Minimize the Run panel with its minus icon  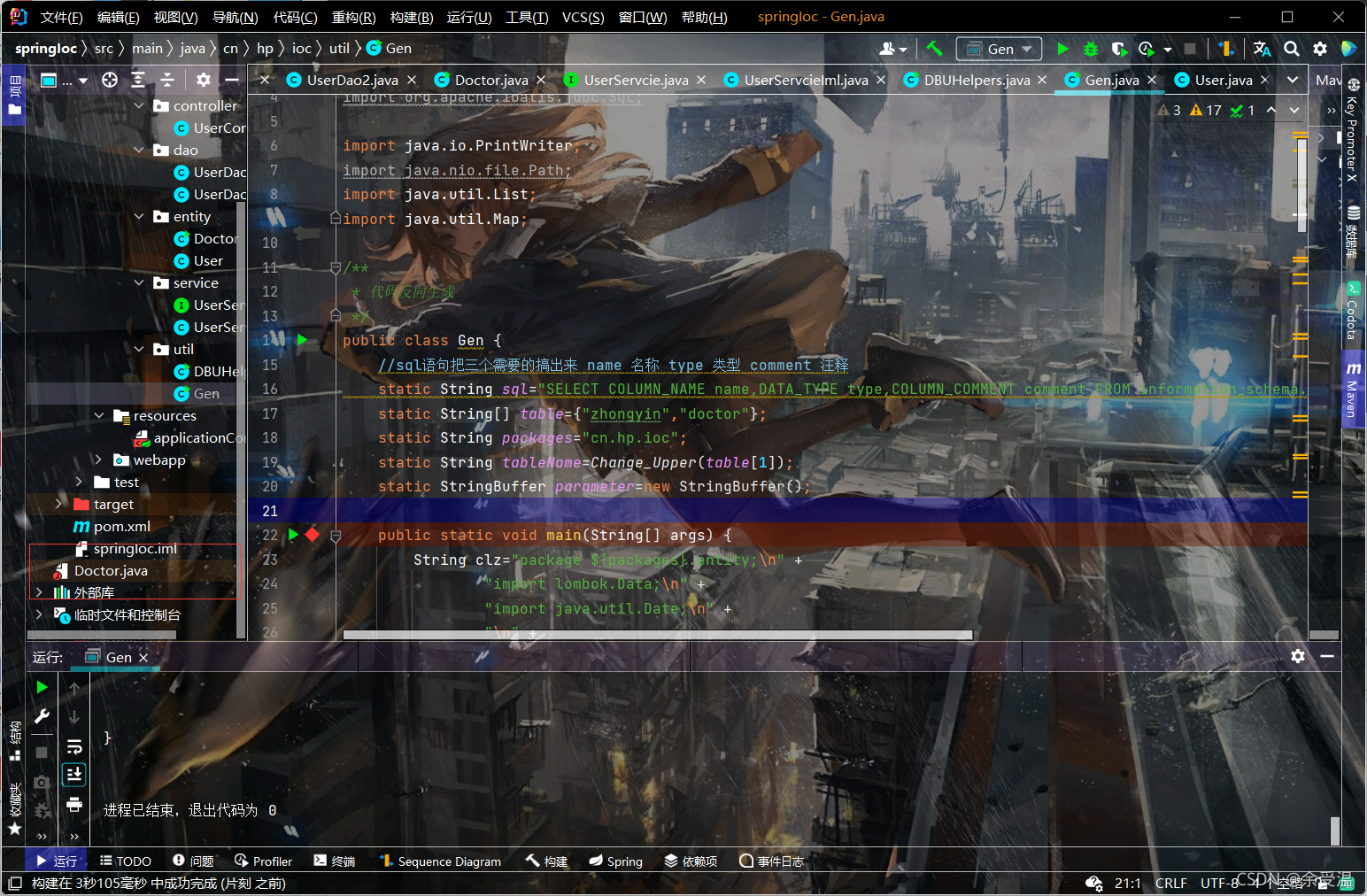coord(1327,656)
